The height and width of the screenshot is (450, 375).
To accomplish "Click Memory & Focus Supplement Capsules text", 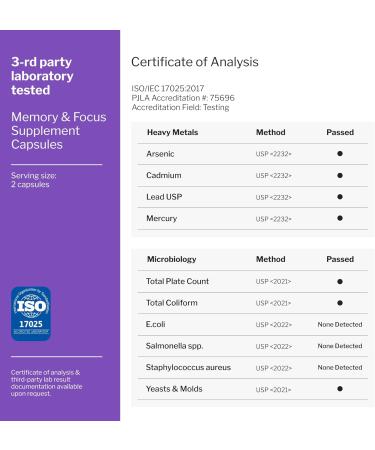I will click(59, 131).
